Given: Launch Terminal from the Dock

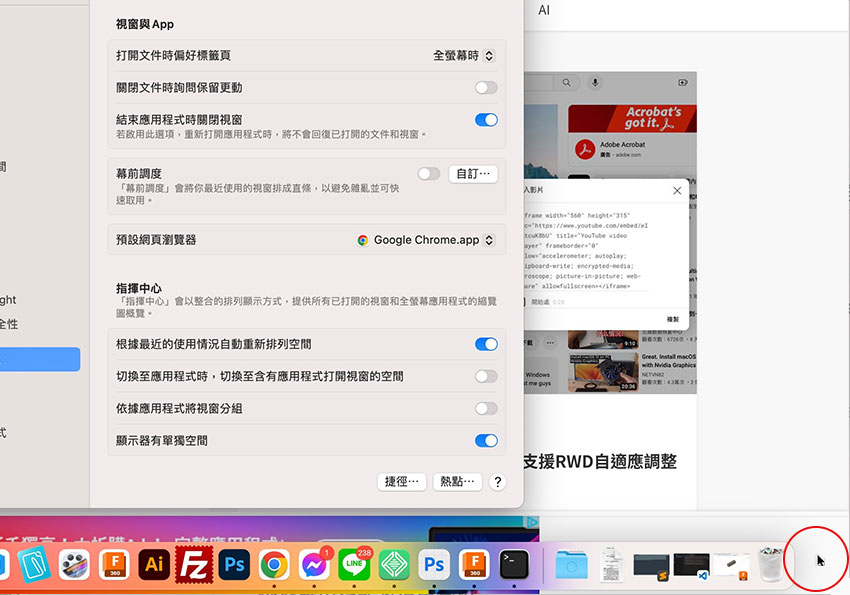Looking at the screenshot, I should [514, 565].
